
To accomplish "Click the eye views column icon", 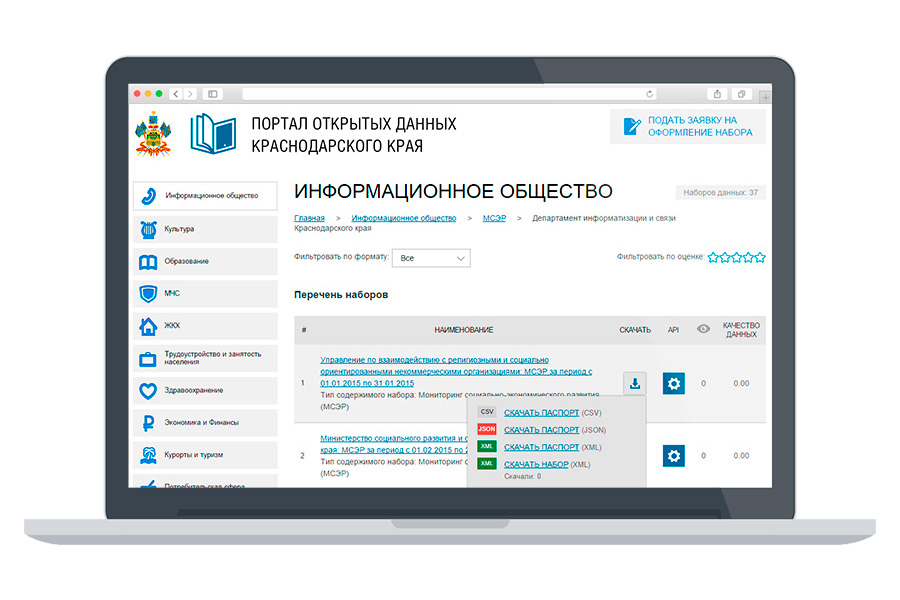I will (703, 329).
